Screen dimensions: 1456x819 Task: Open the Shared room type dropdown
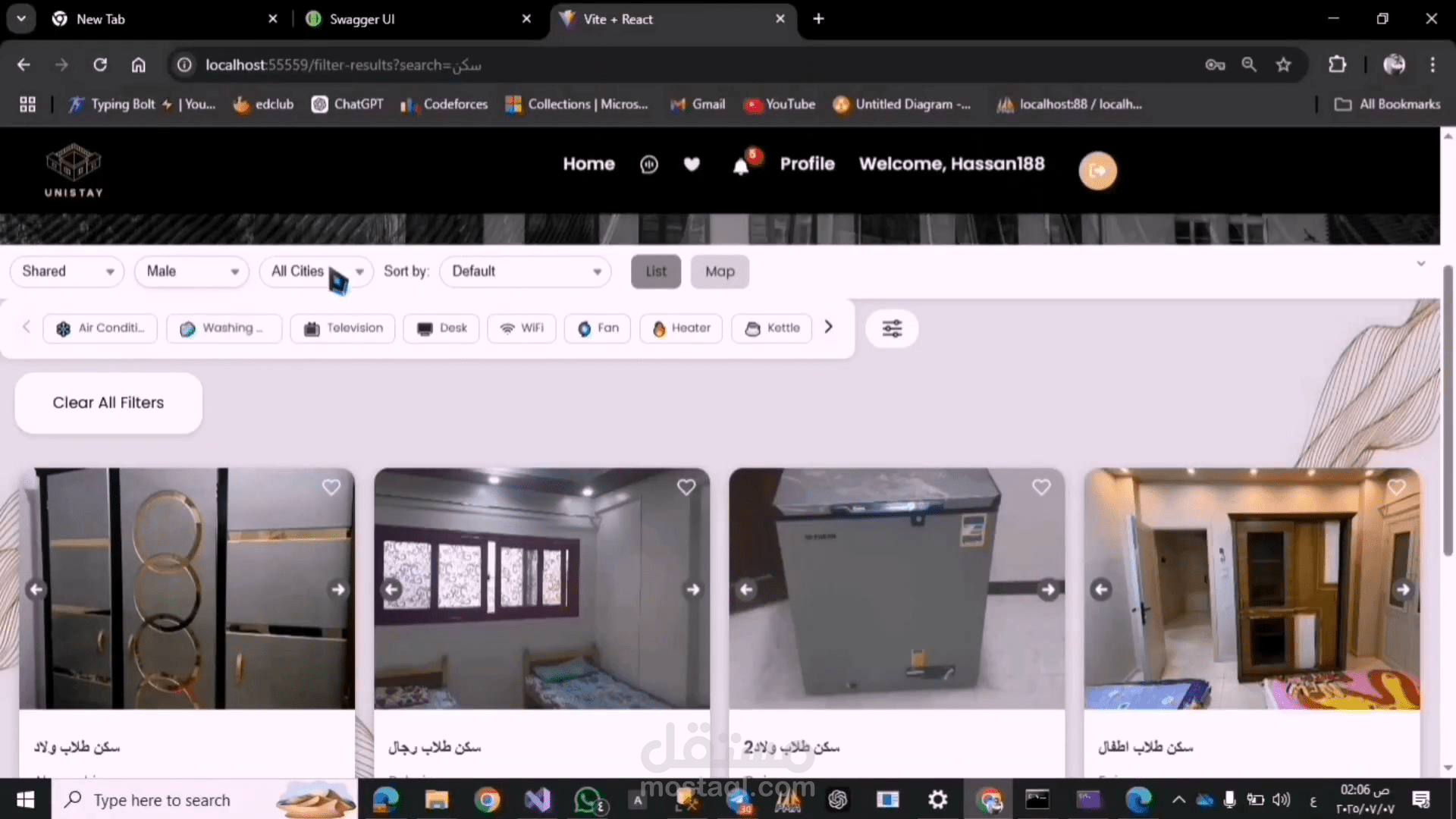click(67, 271)
